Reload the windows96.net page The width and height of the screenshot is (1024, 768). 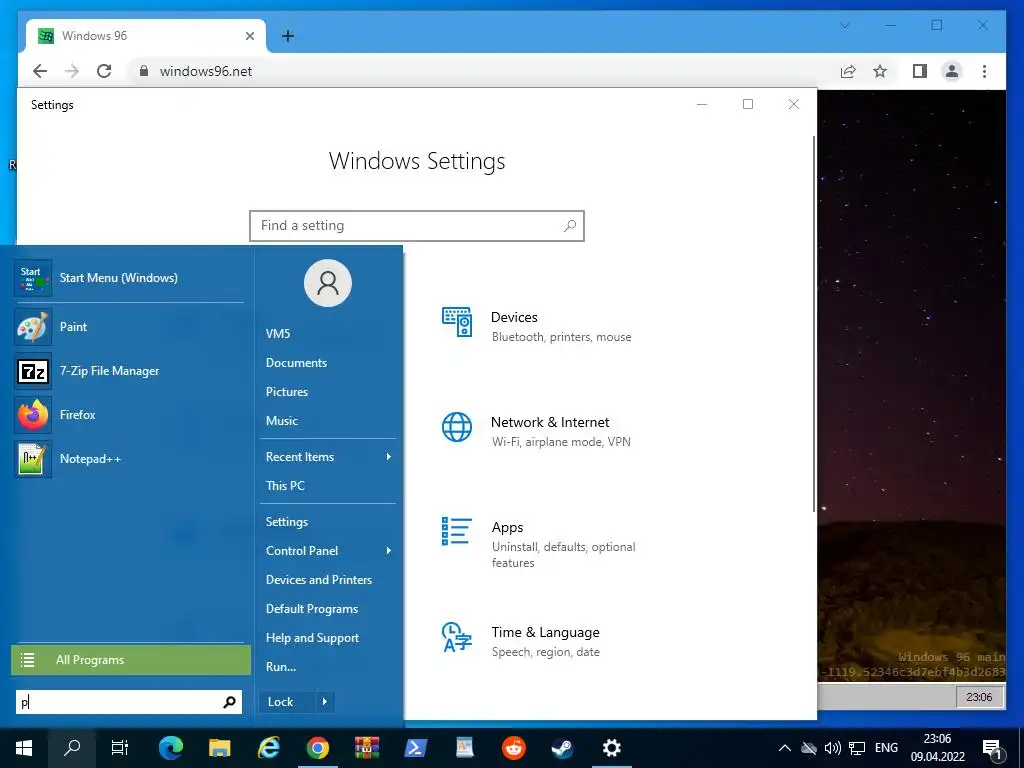pyautogui.click(x=104, y=71)
